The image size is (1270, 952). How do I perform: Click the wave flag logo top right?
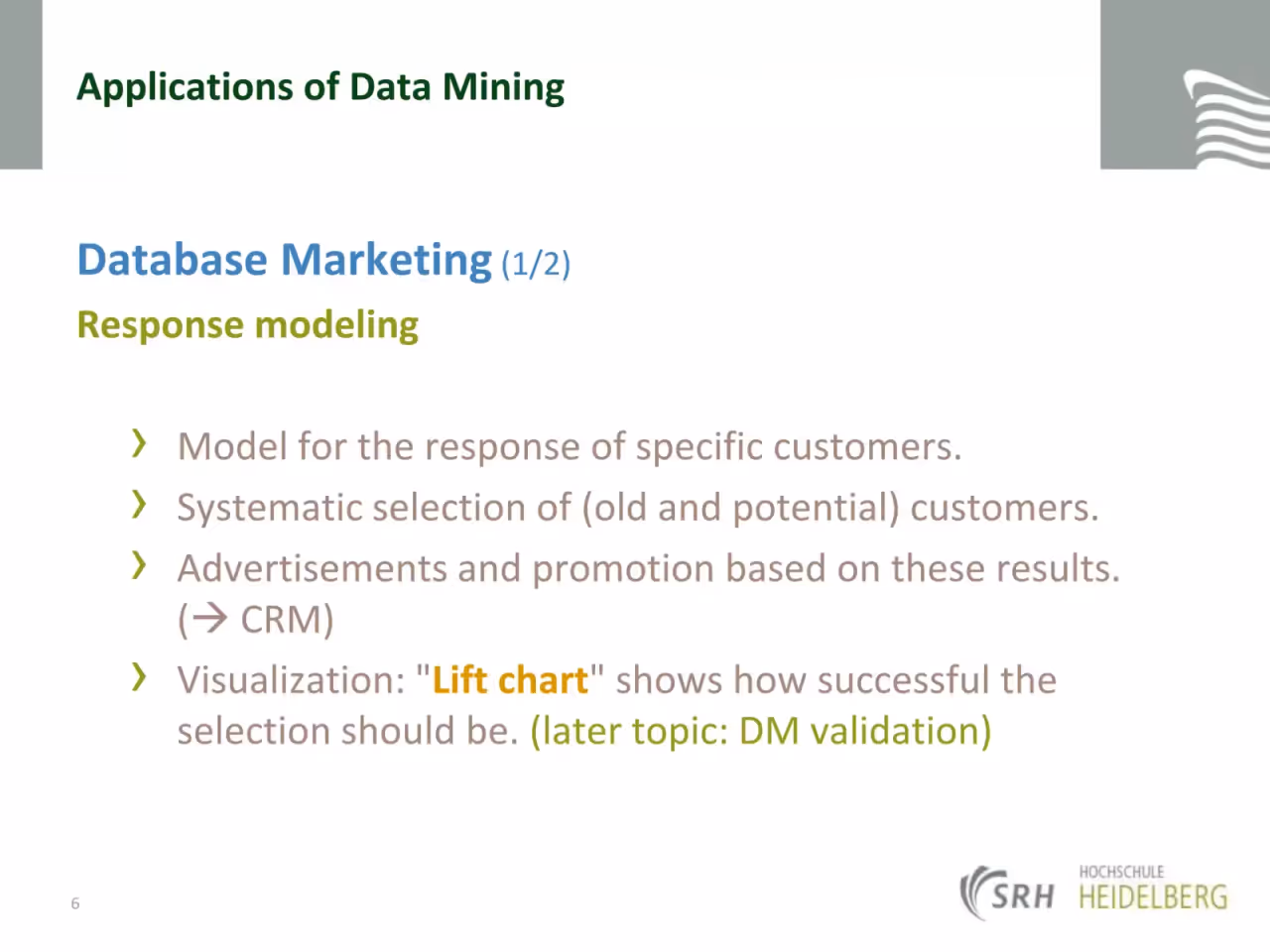1226,119
